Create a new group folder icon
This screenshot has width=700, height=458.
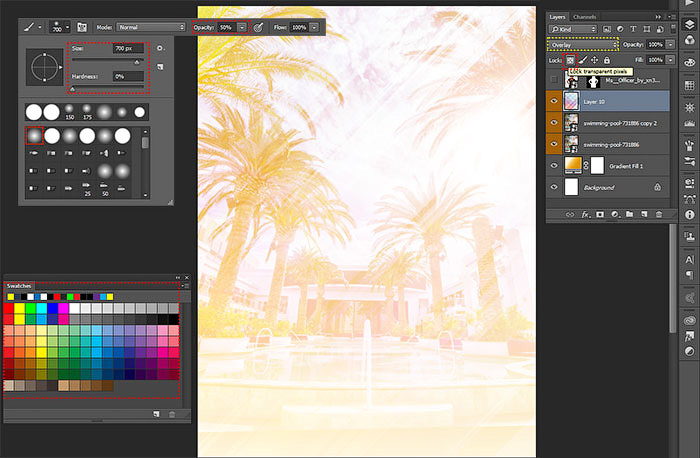point(629,214)
